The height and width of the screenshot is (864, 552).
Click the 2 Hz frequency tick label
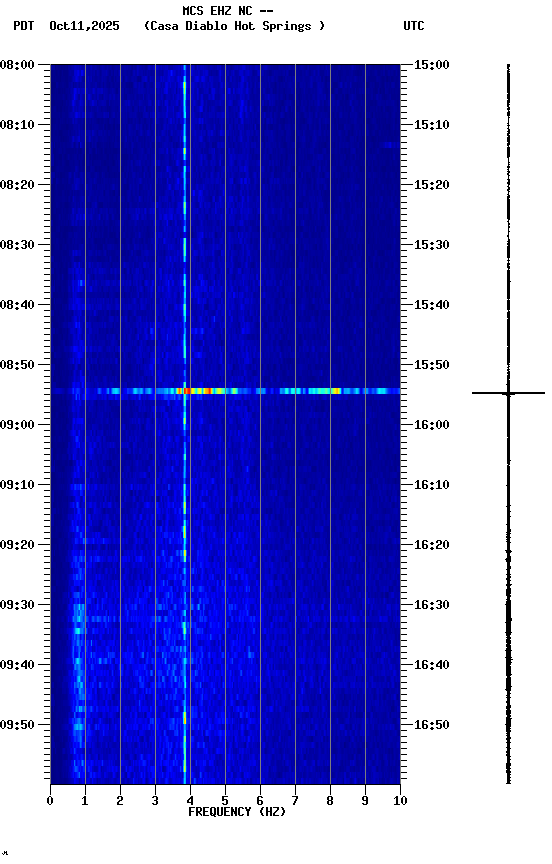[x=120, y=801]
